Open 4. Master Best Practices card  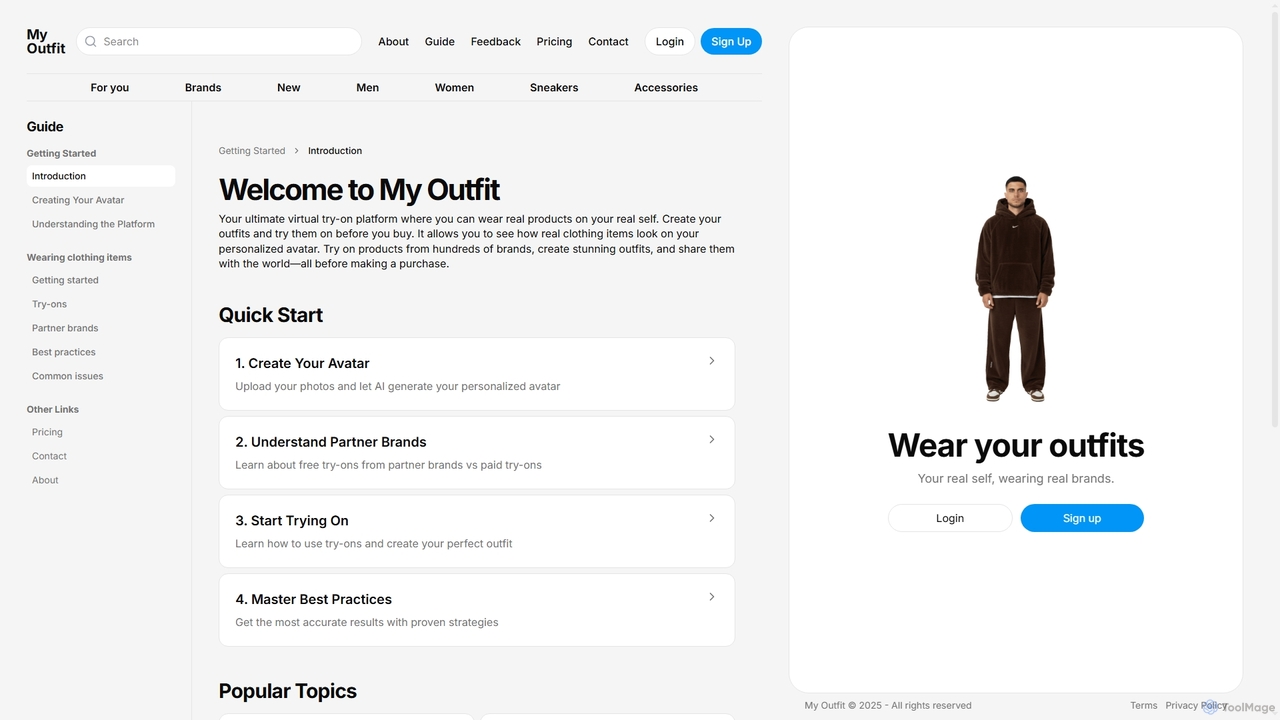point(477,610)
